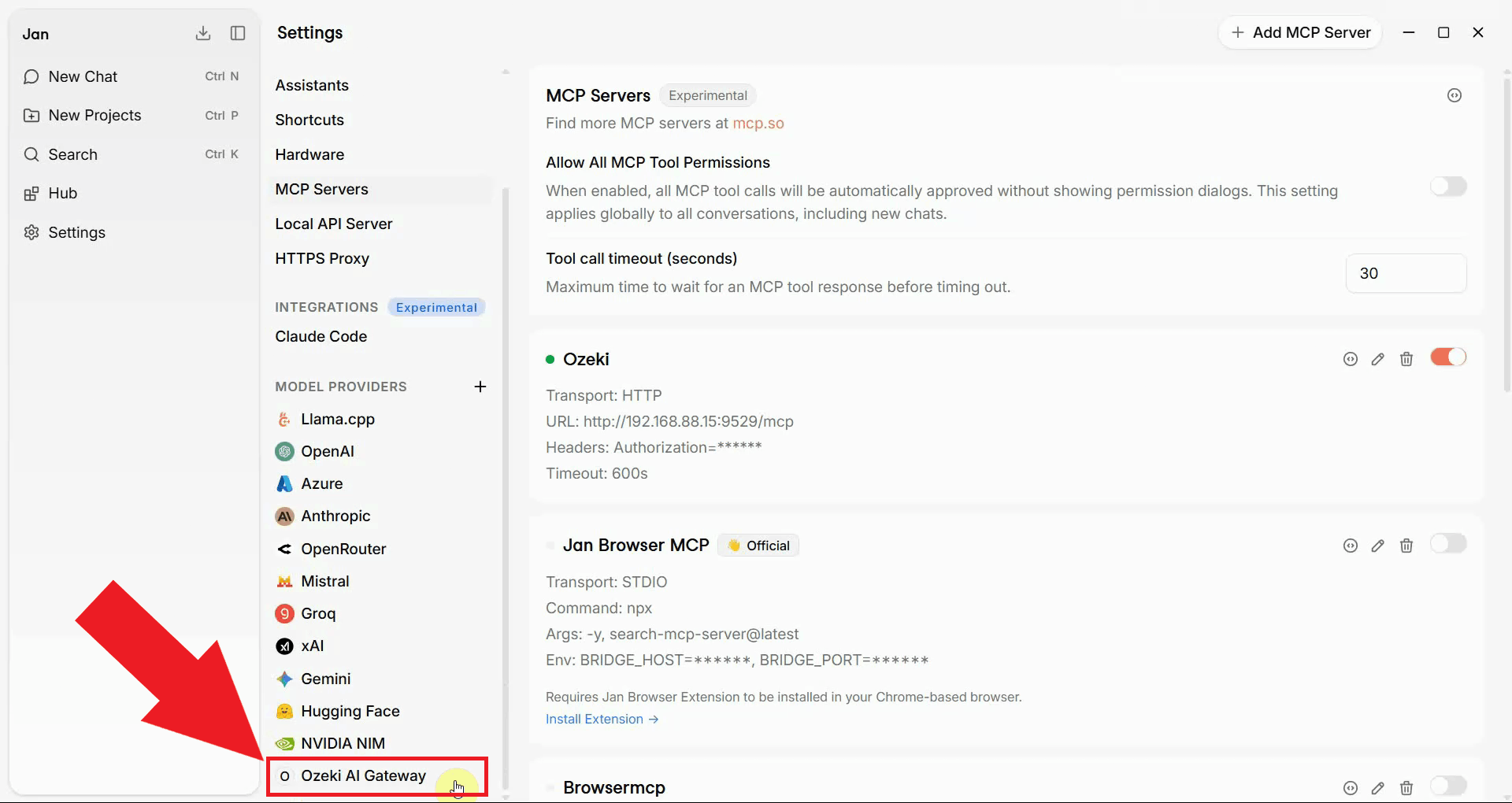
Task: View Ozeki server JSON config icon
Action: coord(1351,359)
